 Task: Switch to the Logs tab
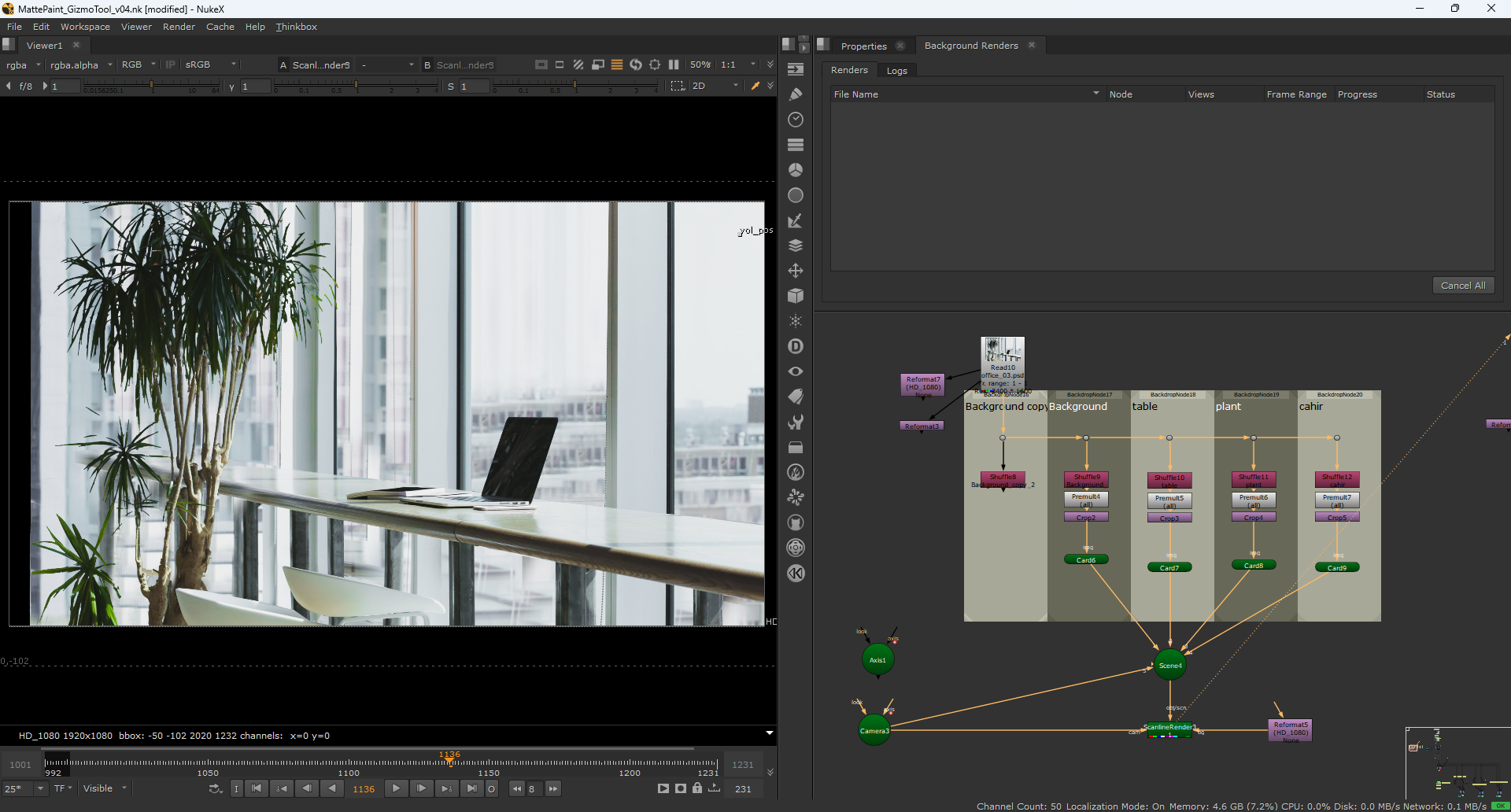pyautogui.click(x=896, y=71)
